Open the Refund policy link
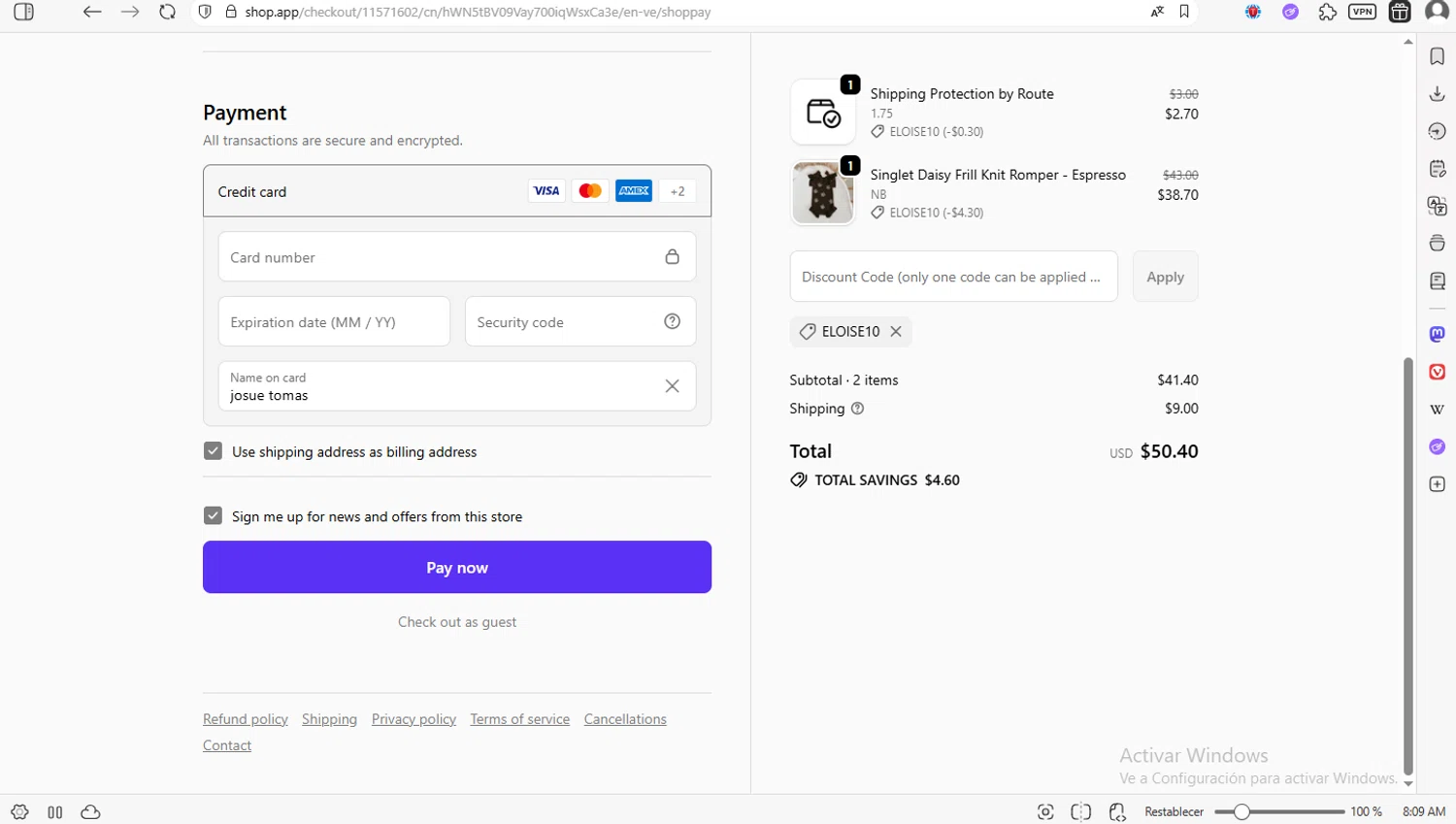The height and width of the screenshot is (824, 1456). click(x=246, y=719)
